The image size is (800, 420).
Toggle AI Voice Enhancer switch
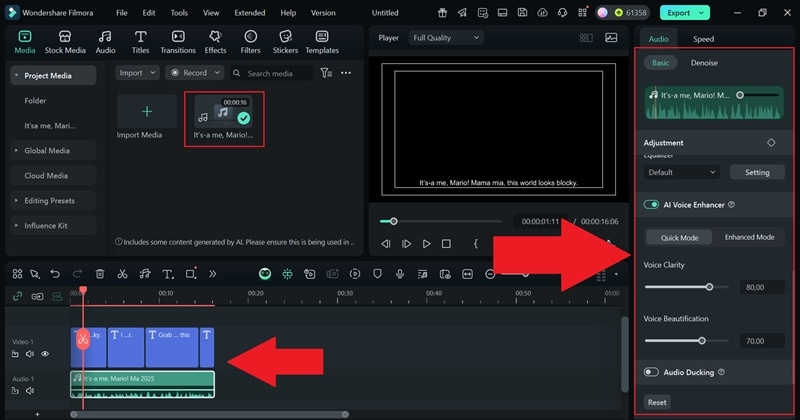tap(651, 205)
